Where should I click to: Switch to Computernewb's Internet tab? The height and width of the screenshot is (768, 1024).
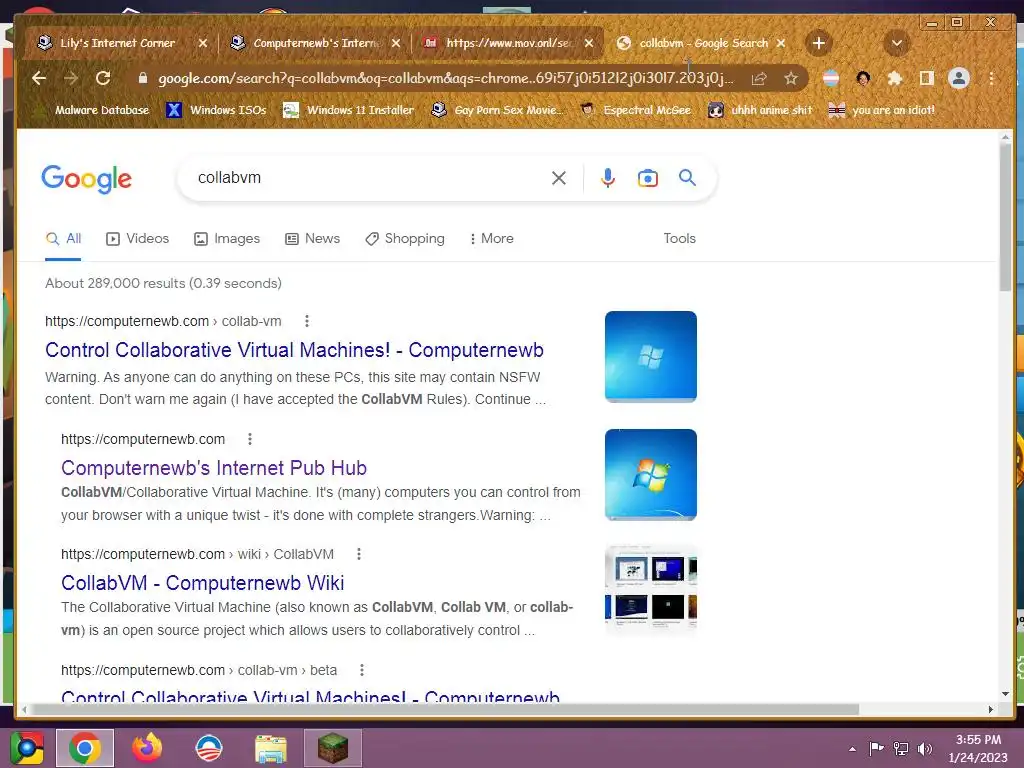tap(317, 43)
